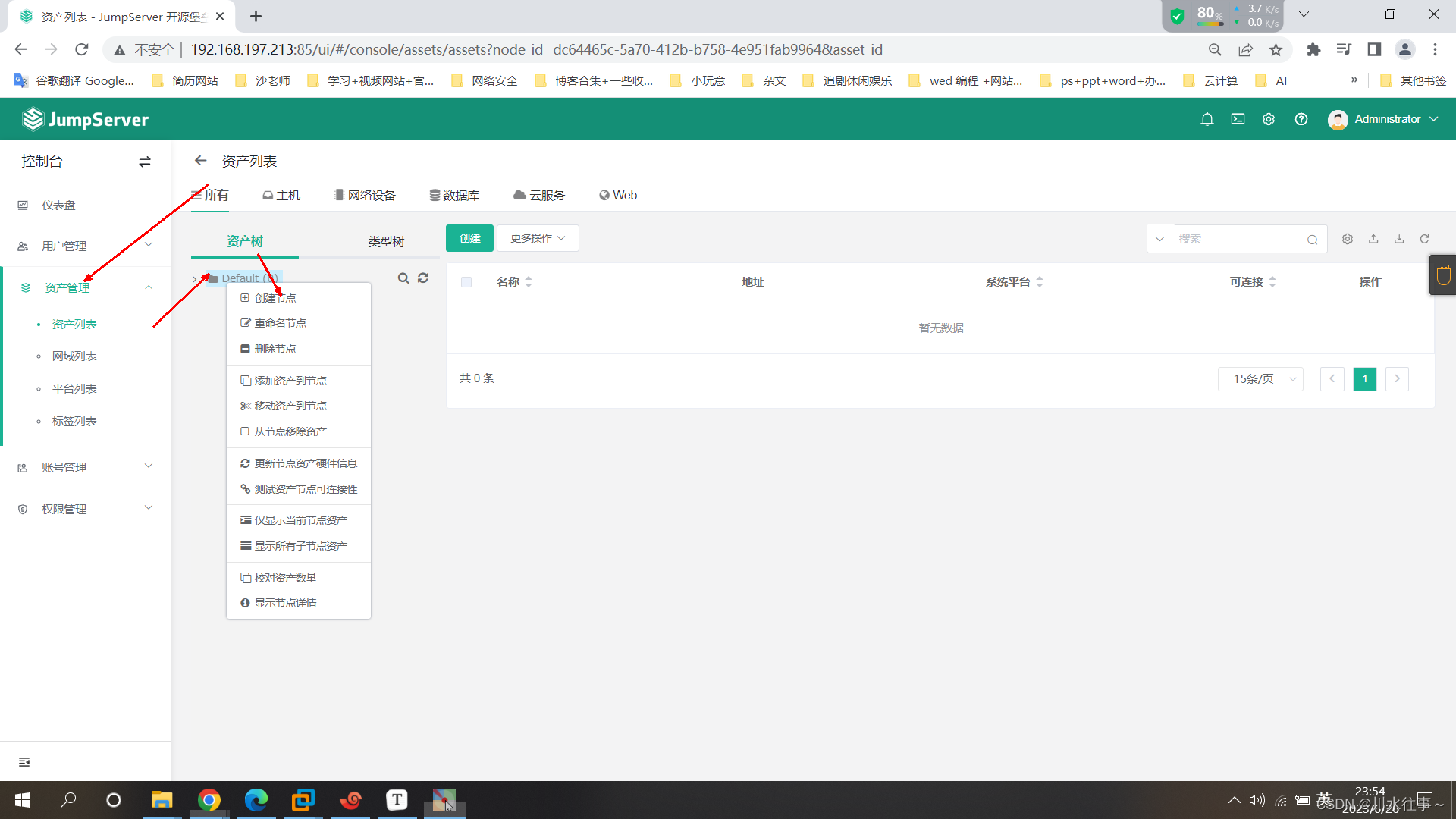1456x819 pixels.
Task: Switch to the 类型树 tab
Action: [x=386, y=241]
